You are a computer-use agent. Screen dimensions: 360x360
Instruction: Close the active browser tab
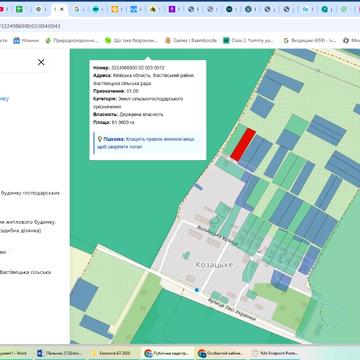tap(62, 9)
